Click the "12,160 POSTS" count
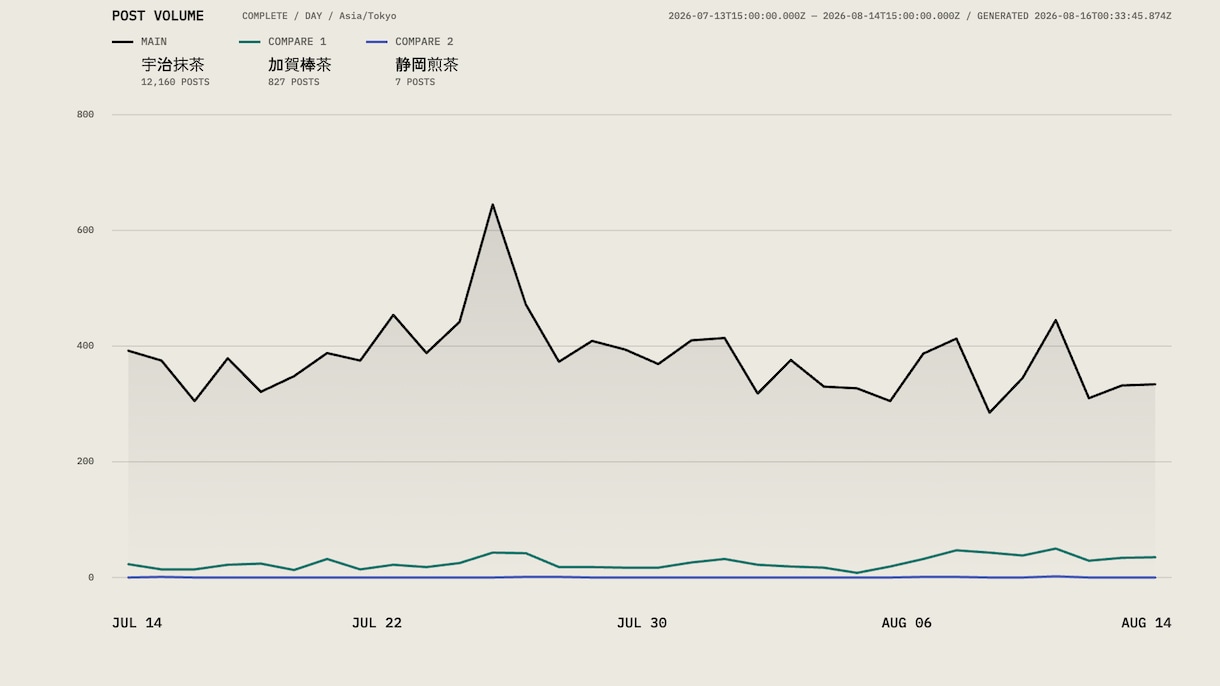Viewport: 1220px width, 686px height. click(x=175, y=82)
